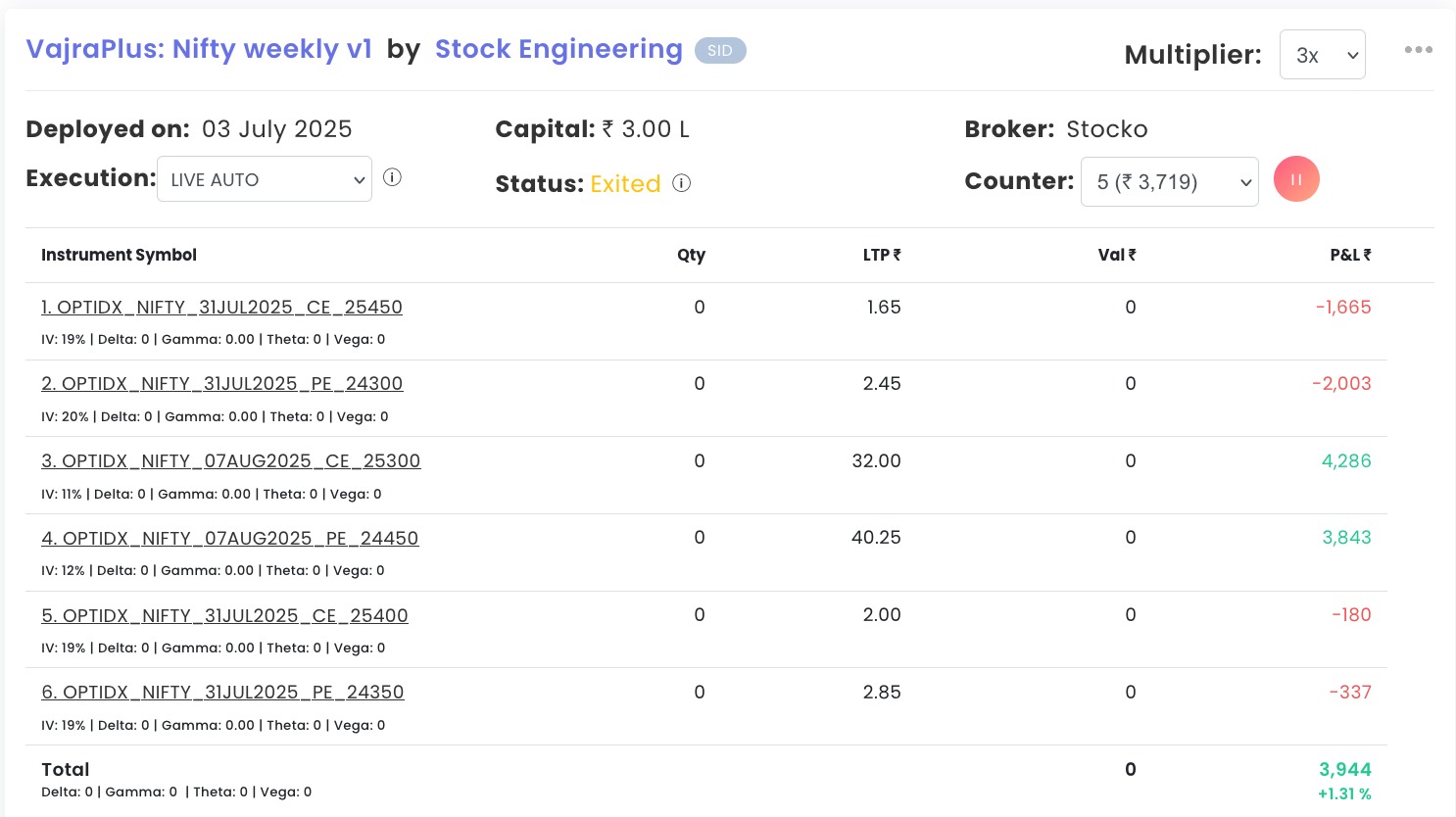The image size is (1456, 817).
Task: Expand the LIVE AUTO execution dropdown
Action: click(x=265, y=179)
